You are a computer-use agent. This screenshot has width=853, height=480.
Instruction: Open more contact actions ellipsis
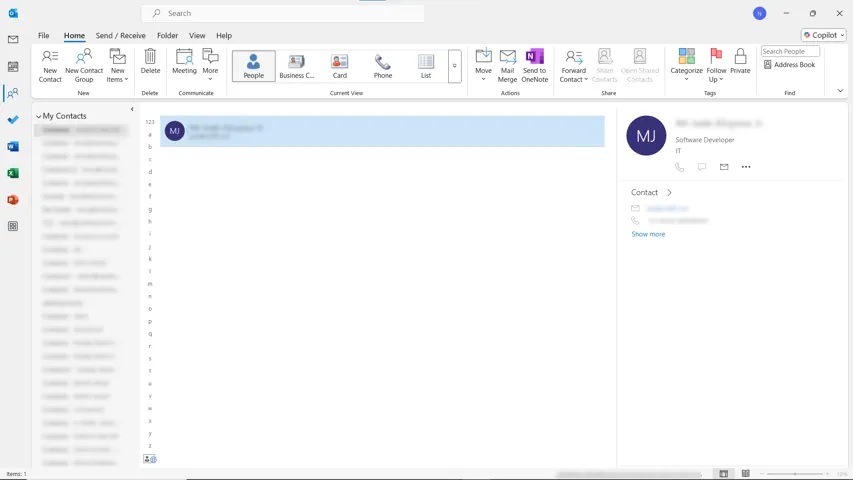click(746, 167)
